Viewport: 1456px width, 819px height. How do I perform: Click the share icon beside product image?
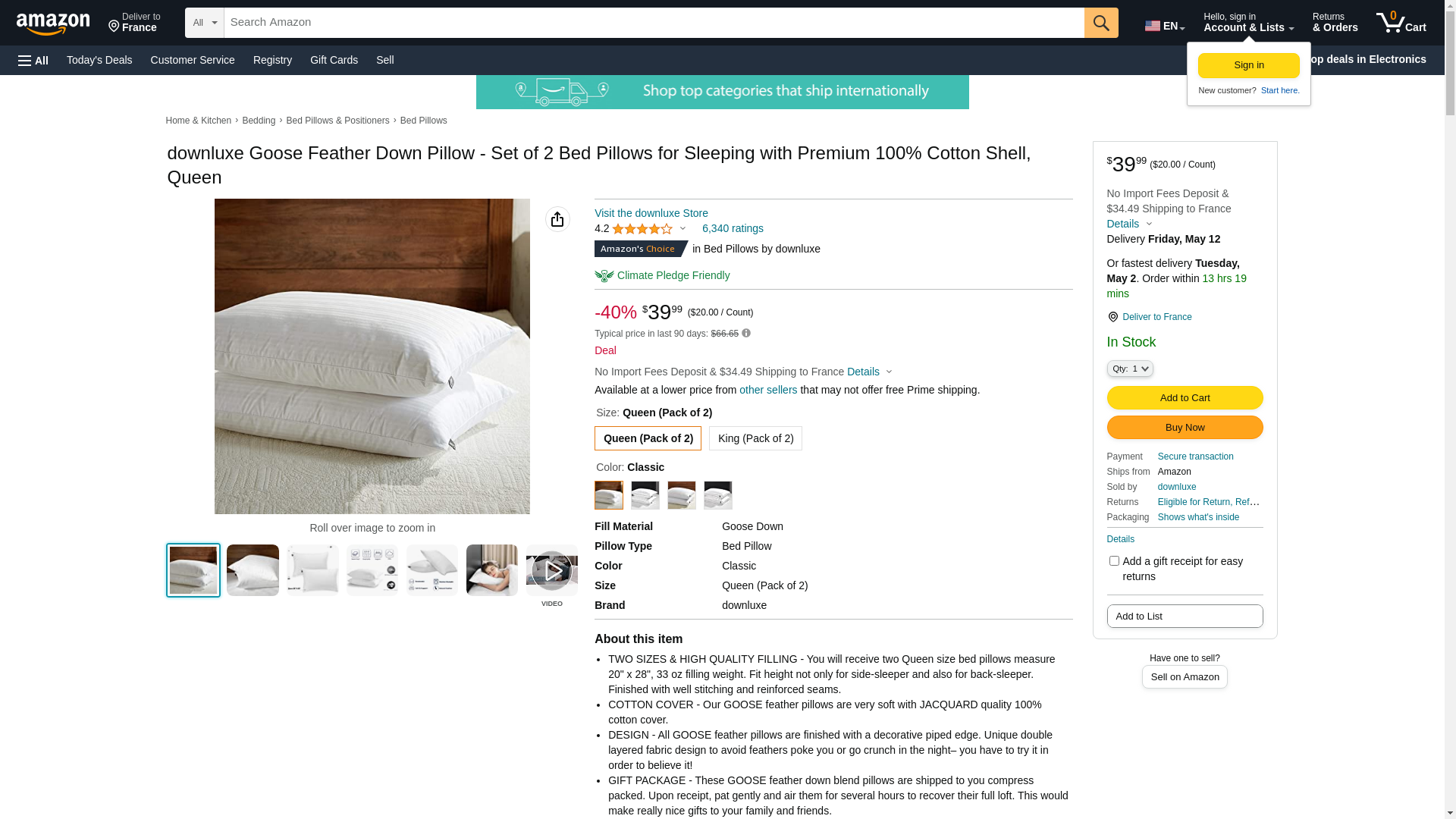(557, 219)
